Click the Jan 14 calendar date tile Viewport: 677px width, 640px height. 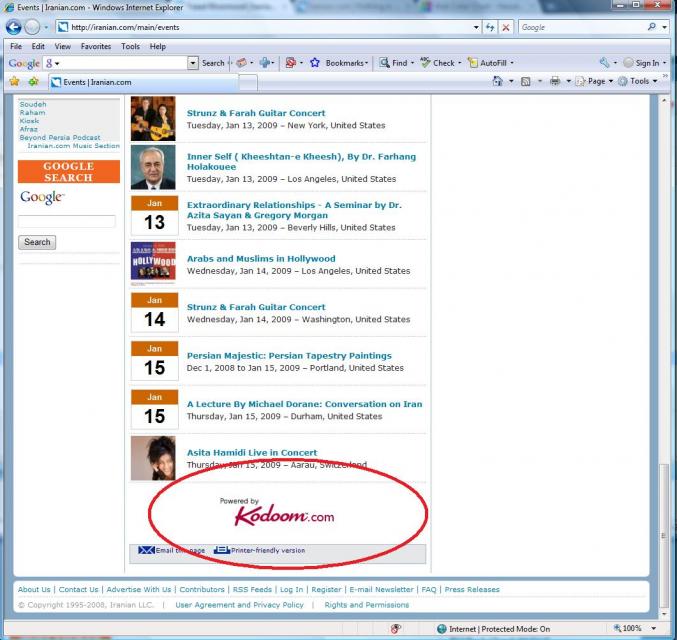tap(155, 312)
